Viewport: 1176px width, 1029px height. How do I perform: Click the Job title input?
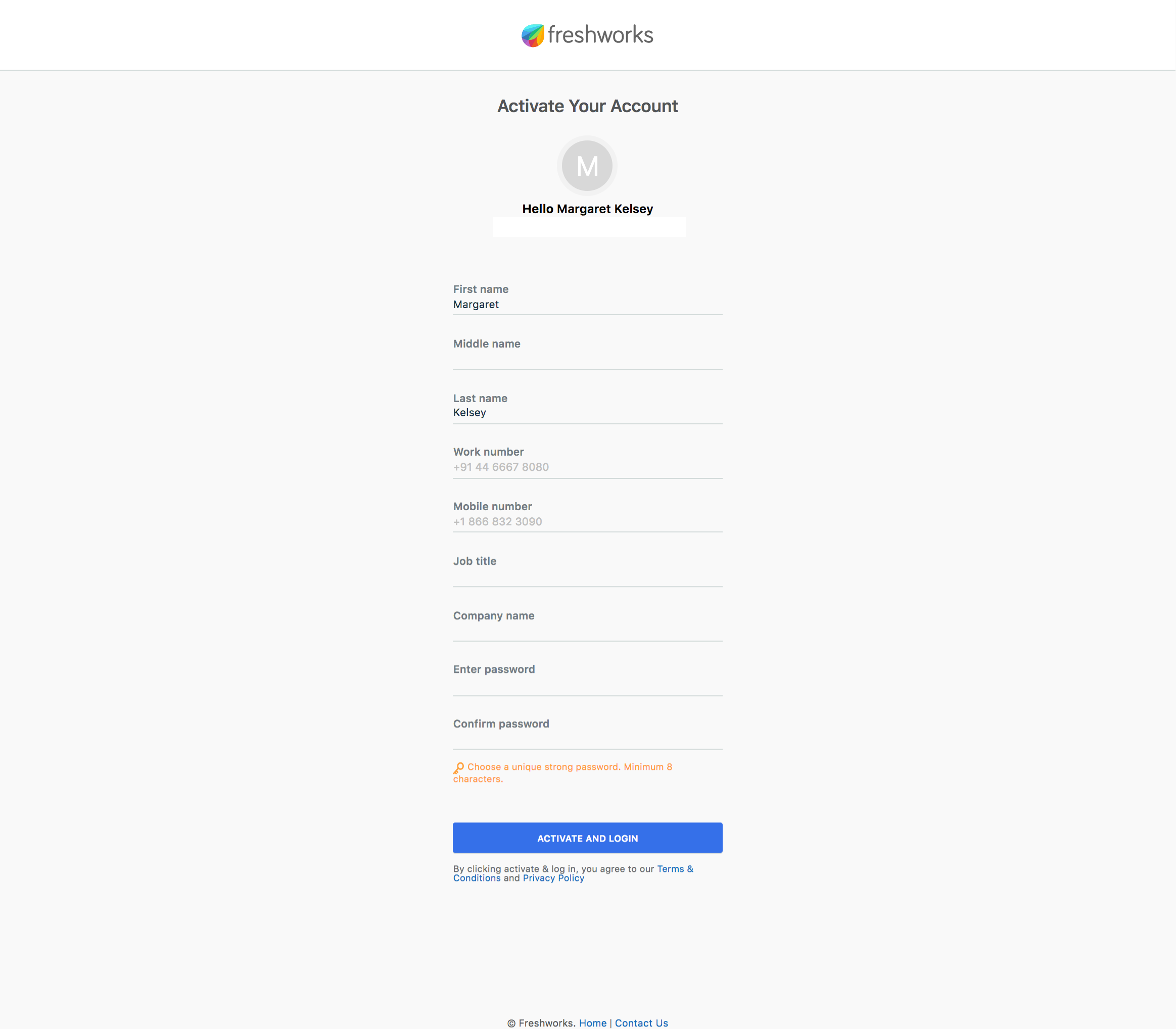coord(587,576)
